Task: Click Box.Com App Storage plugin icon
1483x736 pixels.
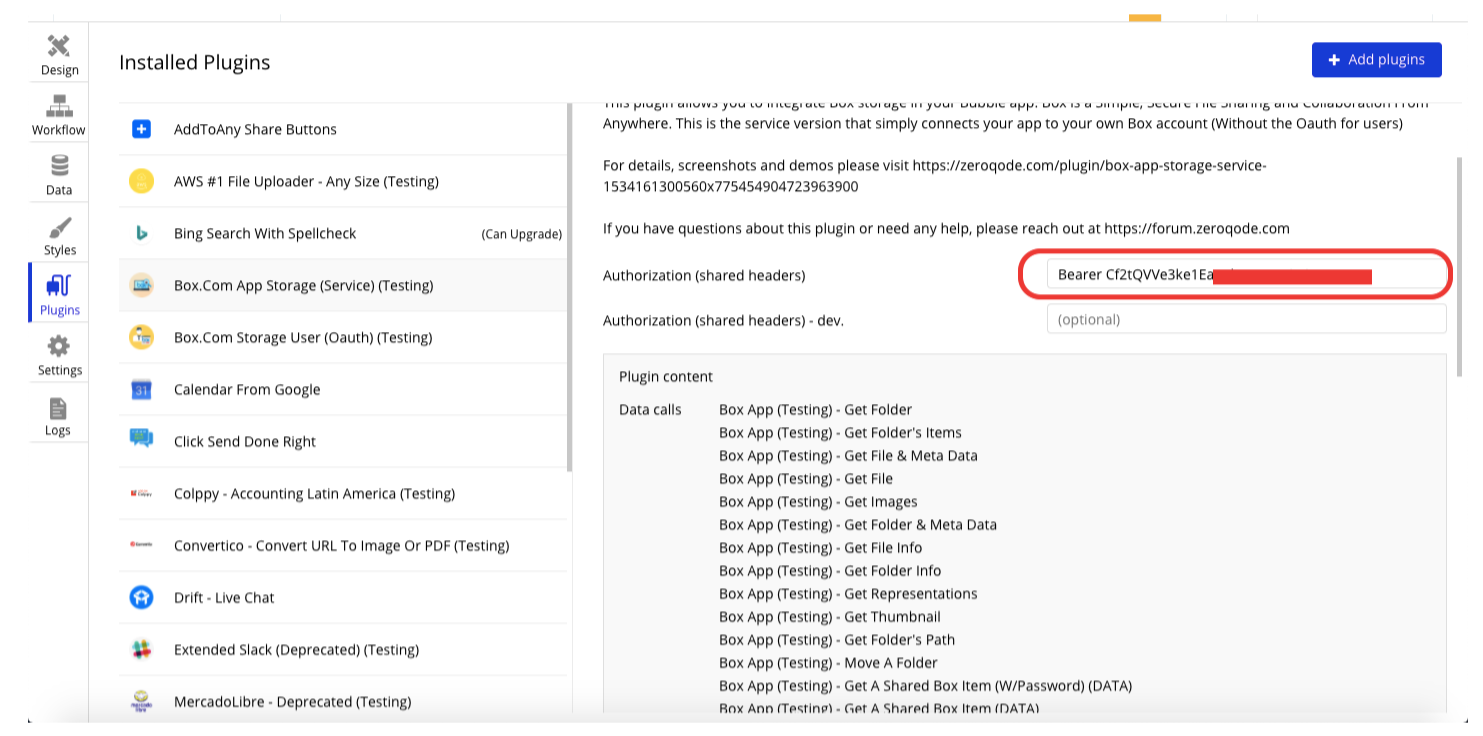Action: (x=141, y=285)
